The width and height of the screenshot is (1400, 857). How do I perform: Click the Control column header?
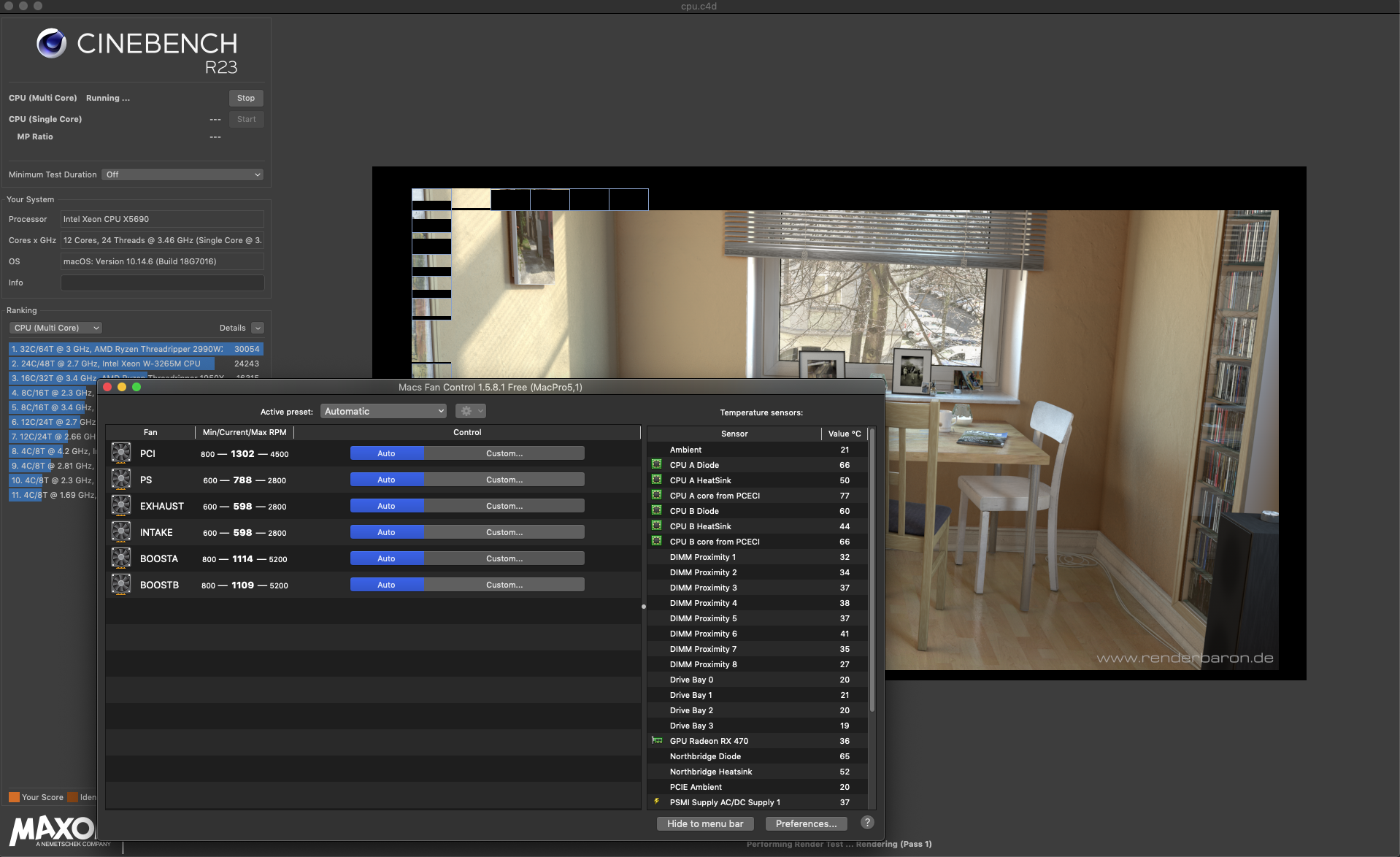coord(467,432)
